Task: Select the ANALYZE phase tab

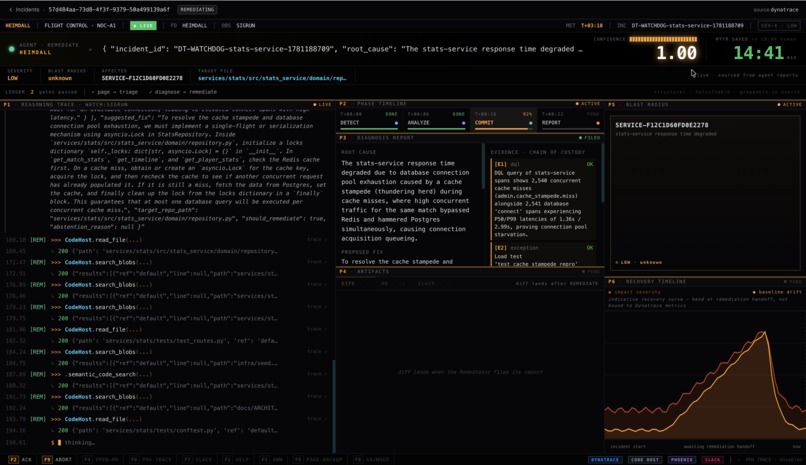Action: (x=436, y=120)
